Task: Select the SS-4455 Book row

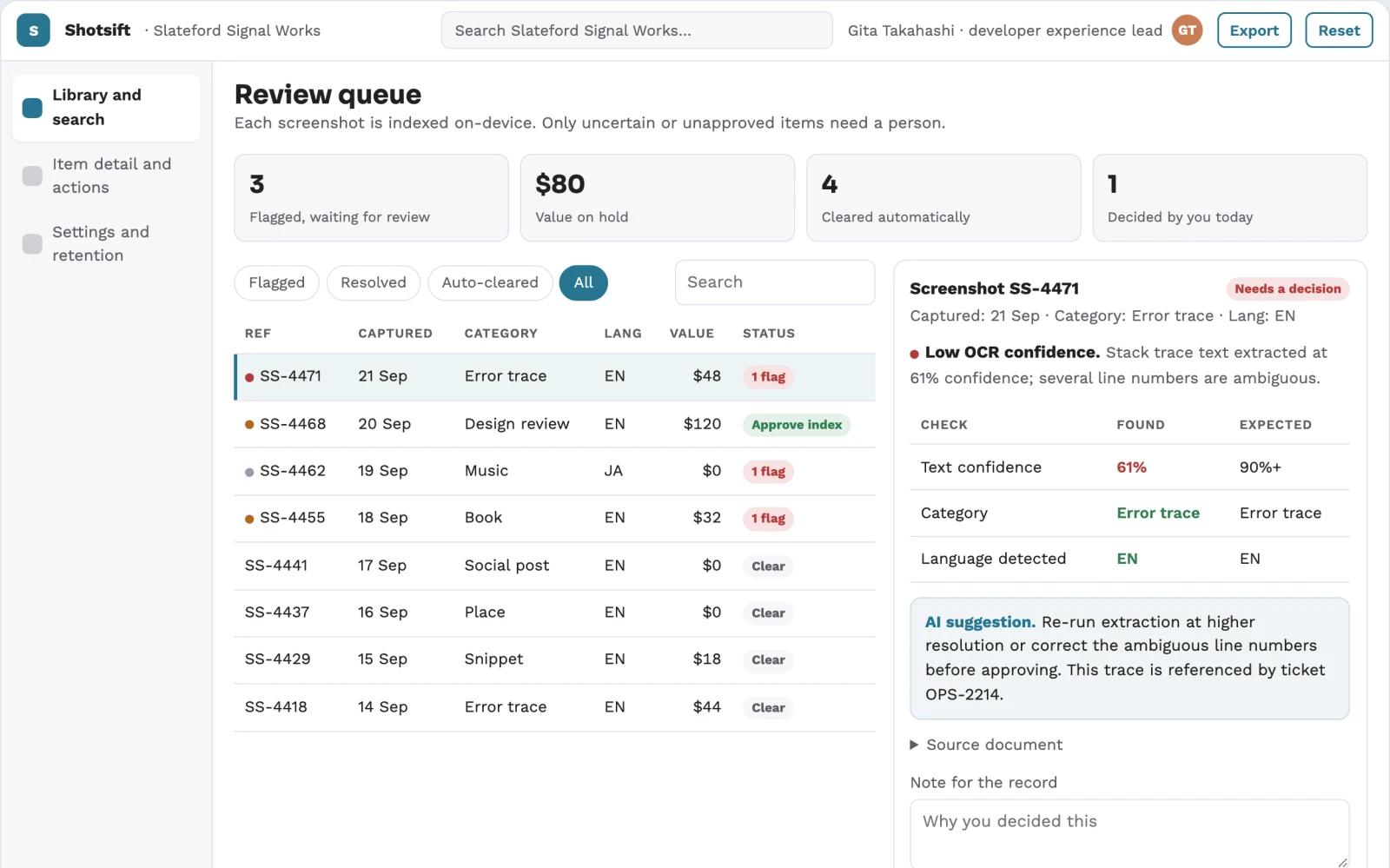Action: click(x=555, y=519)
